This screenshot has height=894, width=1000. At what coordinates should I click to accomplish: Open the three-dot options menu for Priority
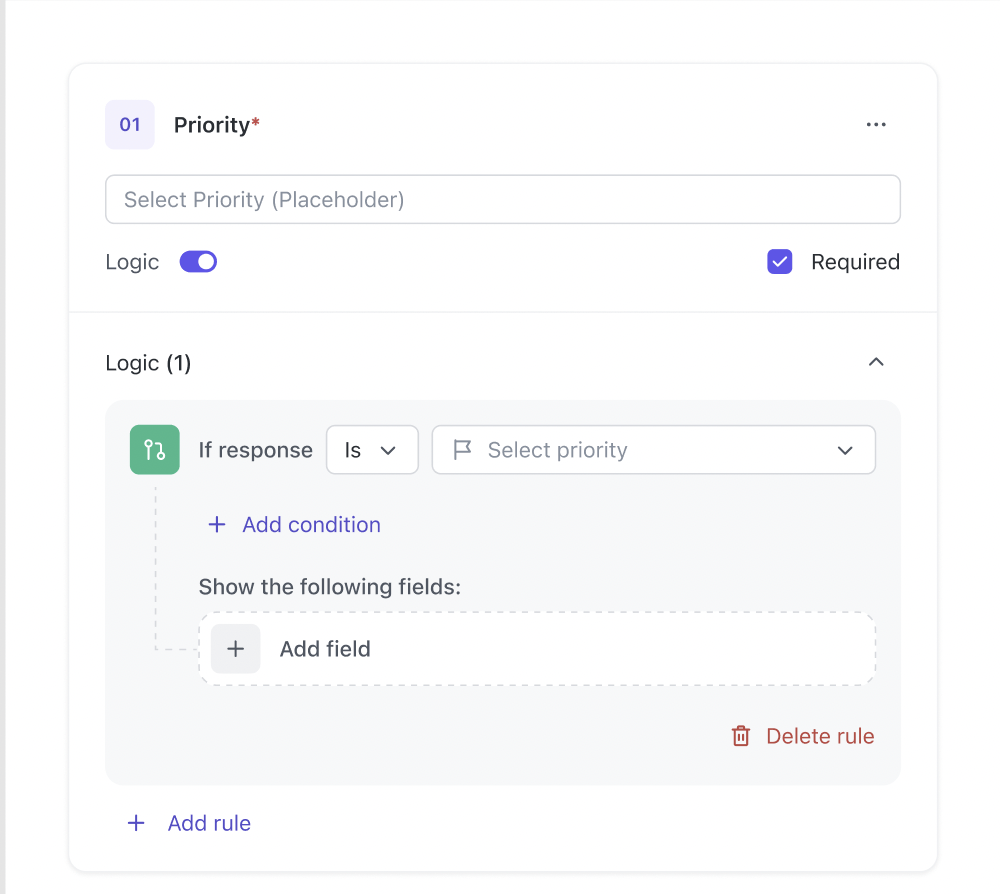click(876, 125)
